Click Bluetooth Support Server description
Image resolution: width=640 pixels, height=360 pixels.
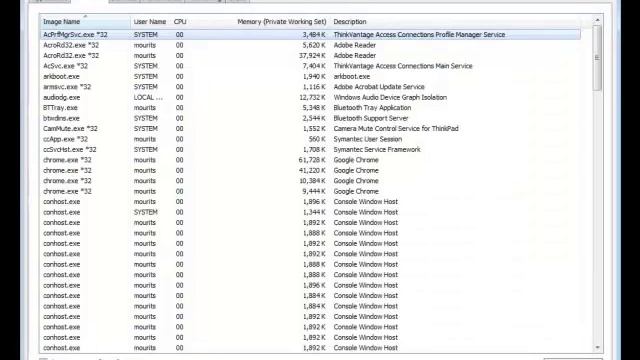click(x=371, y=118)
